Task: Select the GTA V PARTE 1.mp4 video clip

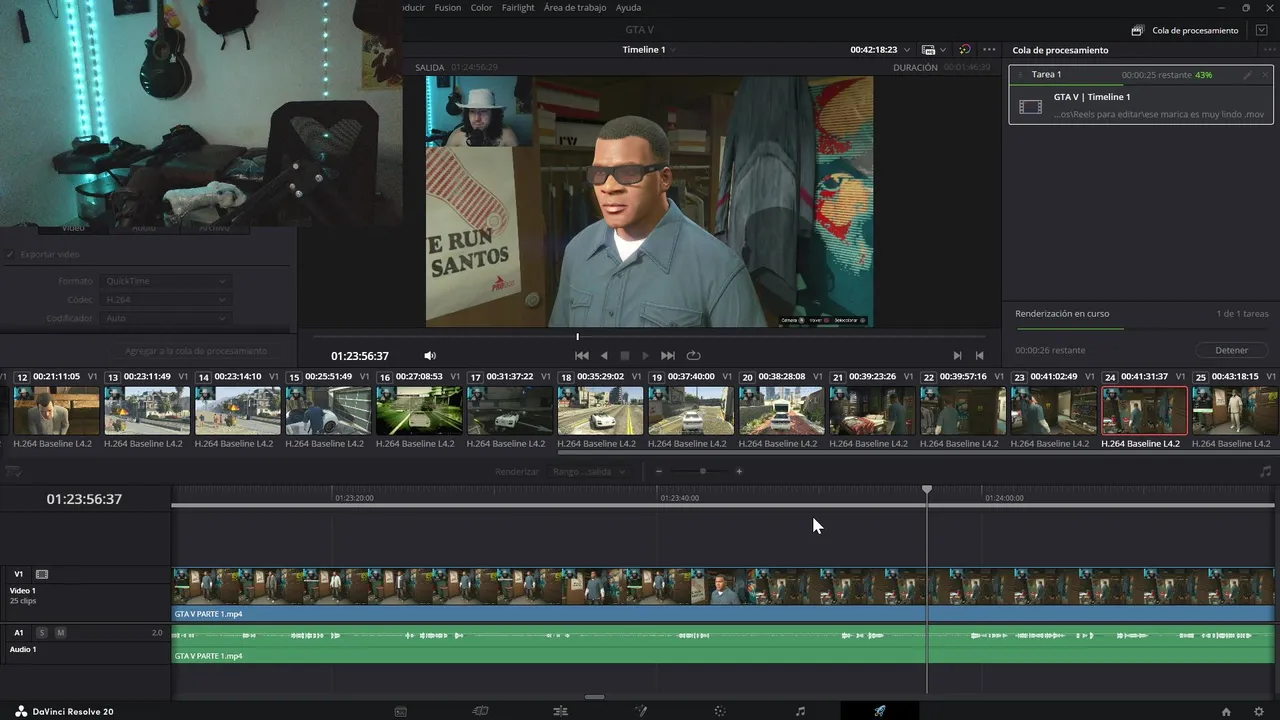Action: coord(723,594)
